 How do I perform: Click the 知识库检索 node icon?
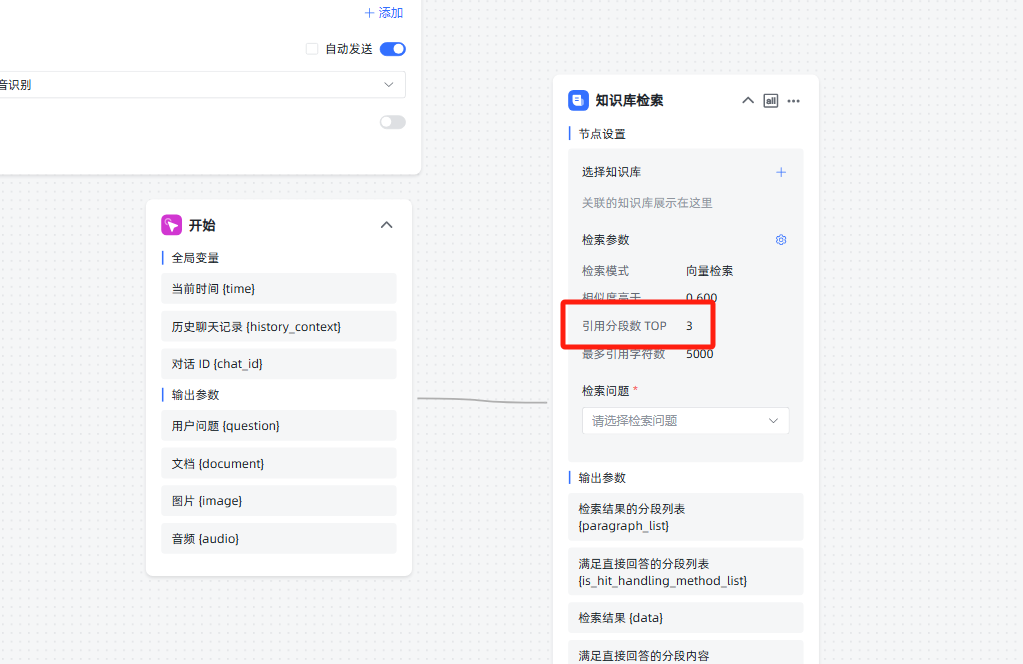click(x=578, y=100)
